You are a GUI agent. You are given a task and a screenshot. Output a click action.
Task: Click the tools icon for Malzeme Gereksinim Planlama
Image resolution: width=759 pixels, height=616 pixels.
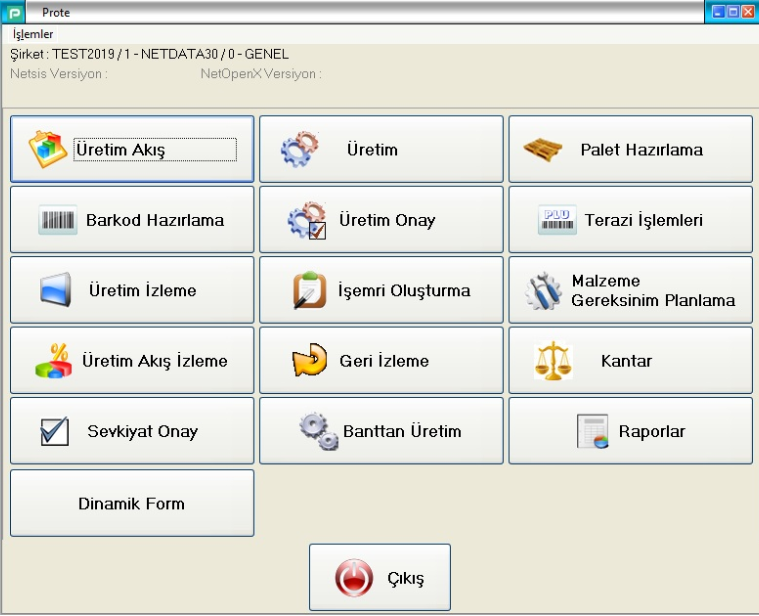(545, 291)
